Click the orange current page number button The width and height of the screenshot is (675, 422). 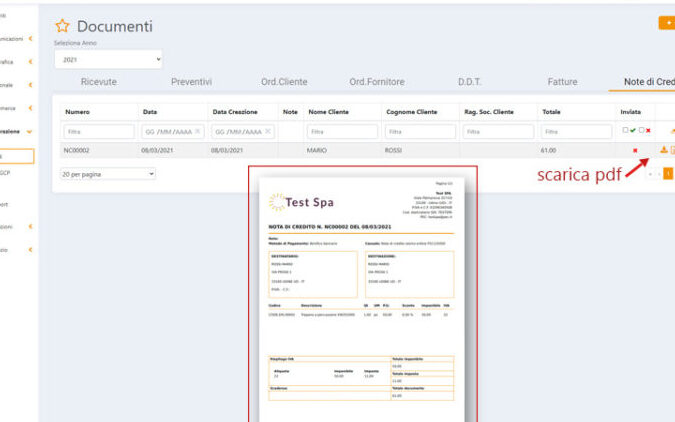pos(668,173)
